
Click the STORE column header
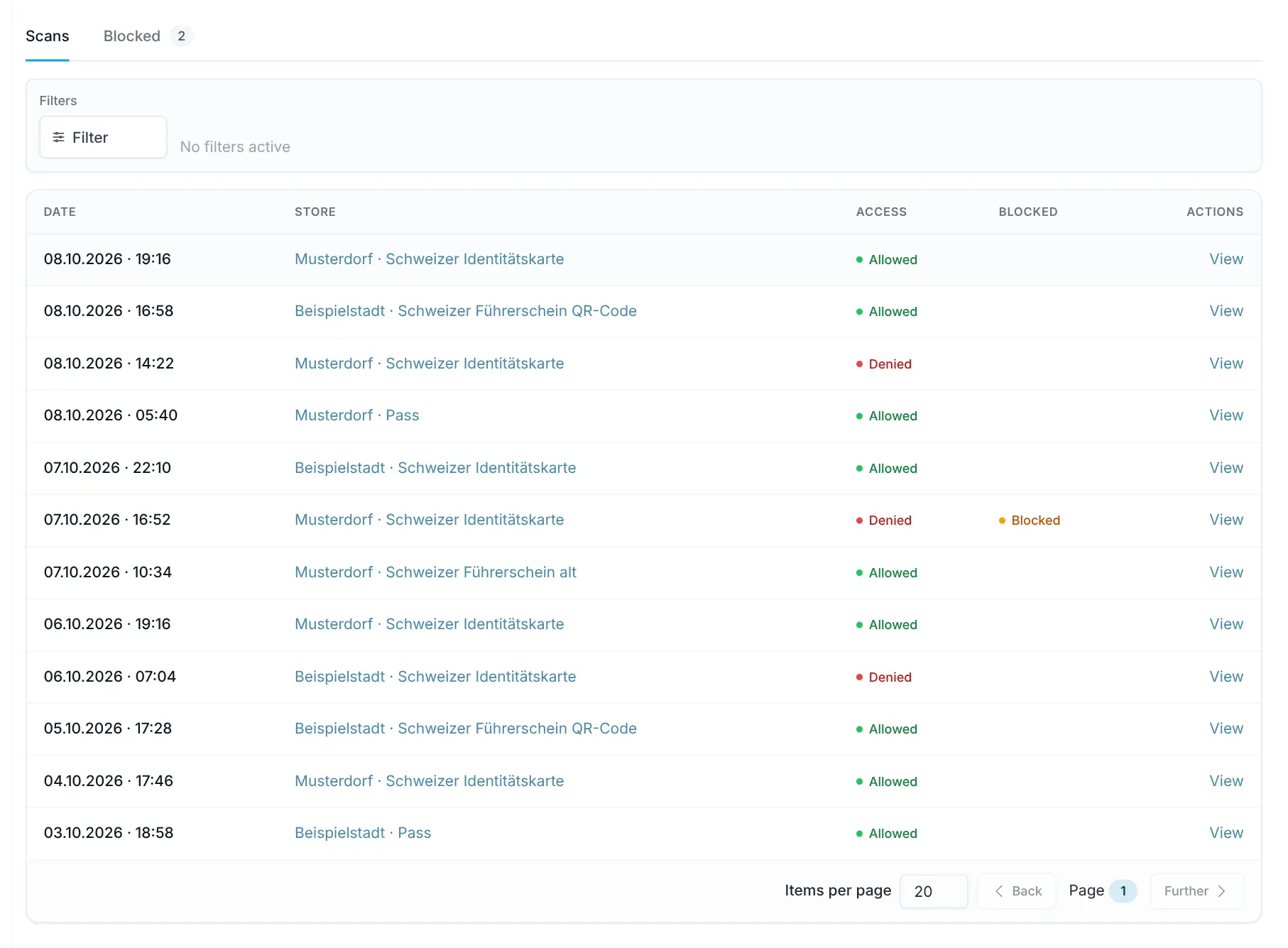tap(315, 212)
